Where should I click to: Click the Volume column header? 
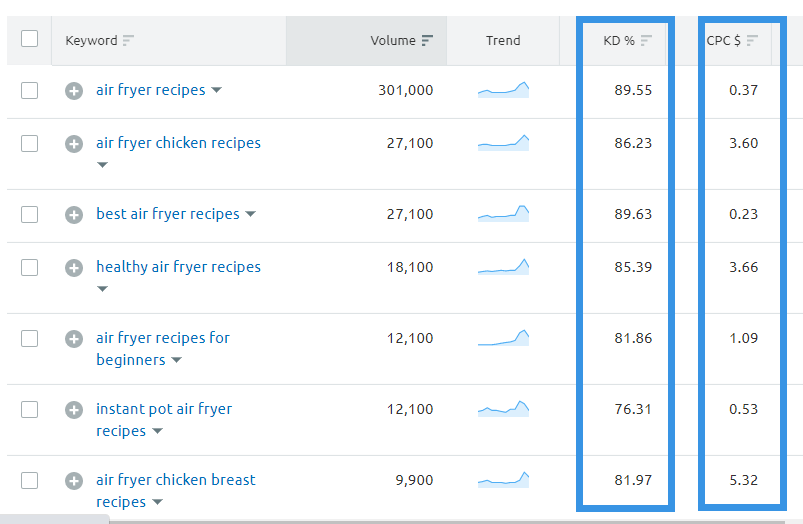pyautogui.click(x=393, y=41)
